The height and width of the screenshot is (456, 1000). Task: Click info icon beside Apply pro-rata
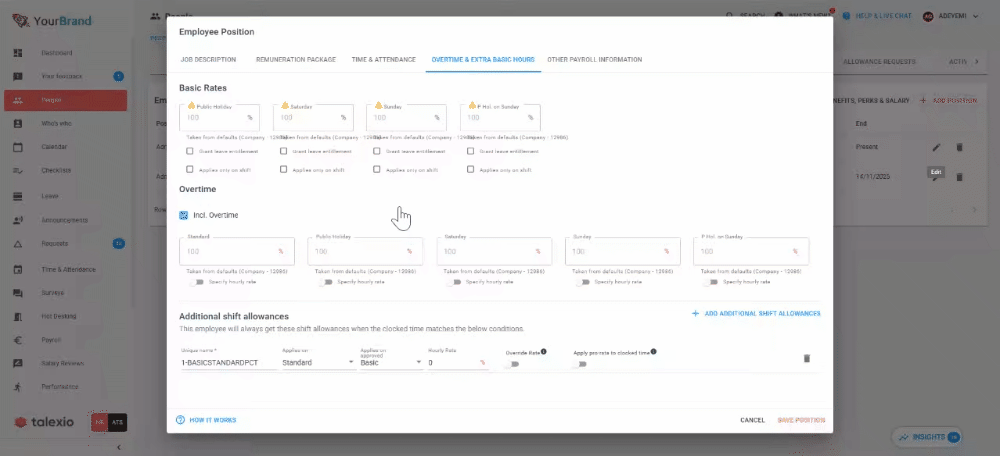coord(654,351)
